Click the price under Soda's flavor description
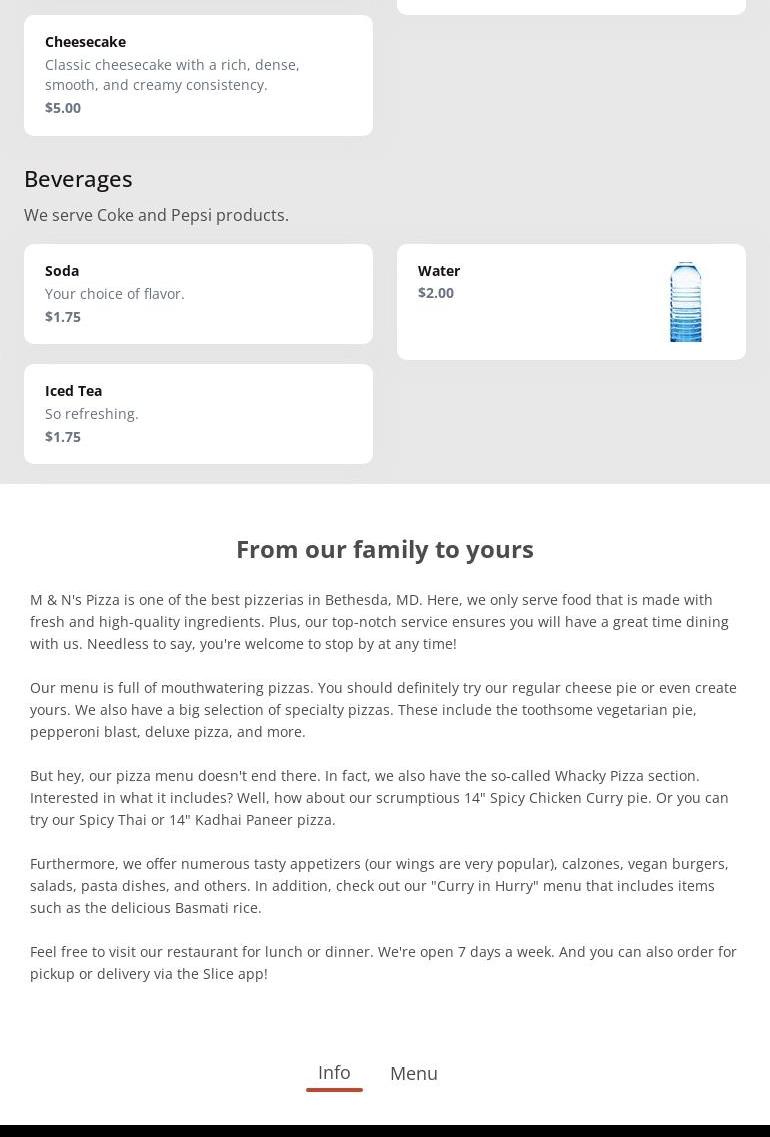Viewport: 770px width, 1137px height. [63, 317]
